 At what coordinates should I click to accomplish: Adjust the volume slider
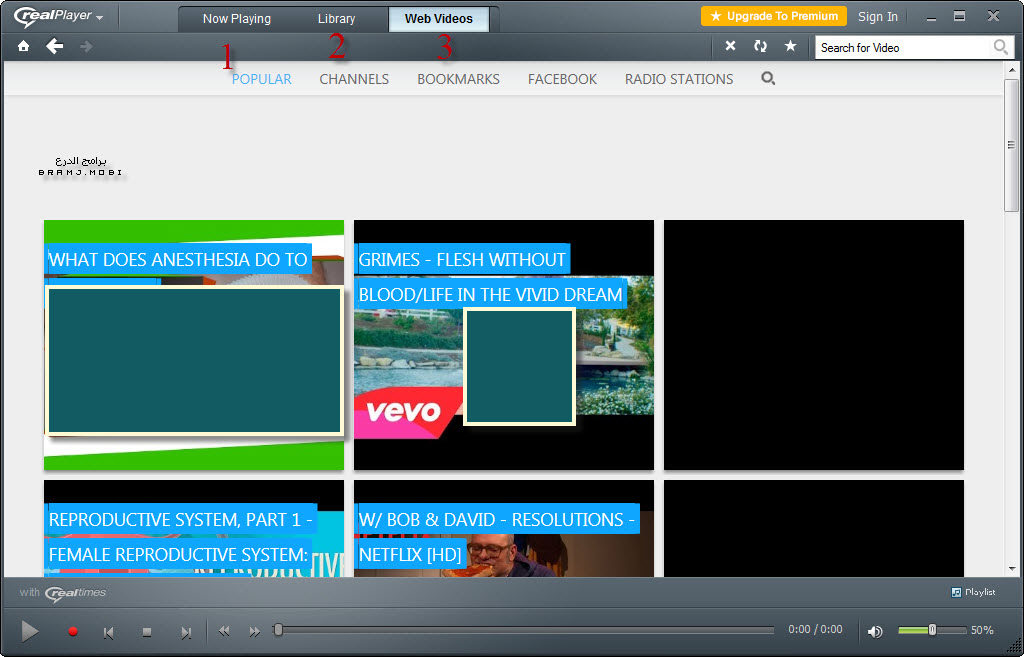click(x=932, y=630)
